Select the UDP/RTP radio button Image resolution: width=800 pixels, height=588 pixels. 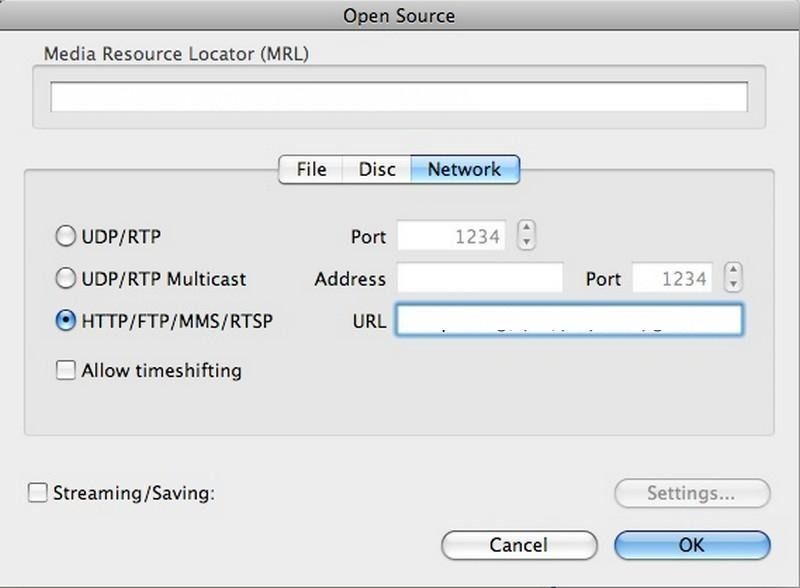[x=66, y=237]
